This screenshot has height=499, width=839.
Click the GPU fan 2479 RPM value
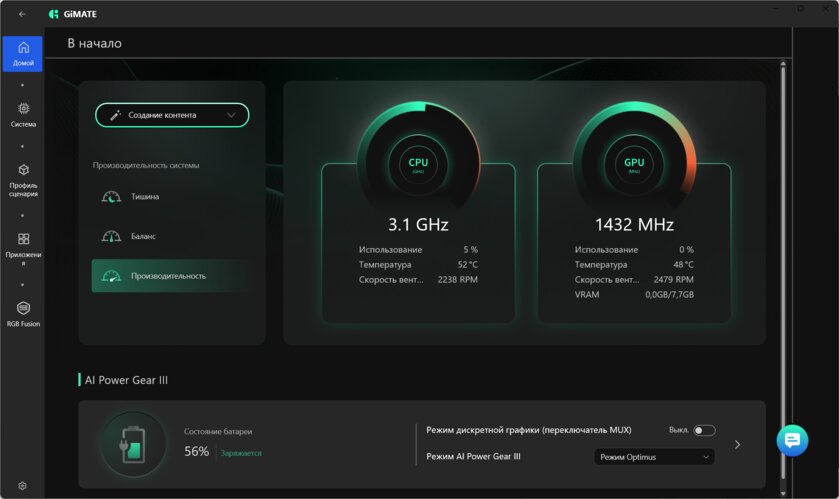coord(673,280)
